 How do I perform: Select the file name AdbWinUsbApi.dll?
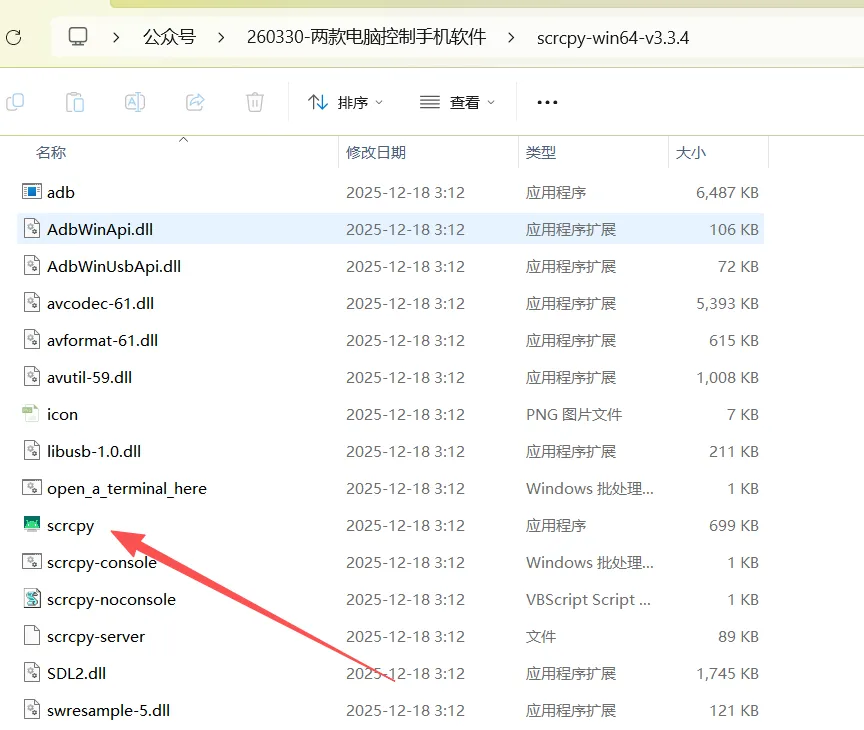coord(114,266)
